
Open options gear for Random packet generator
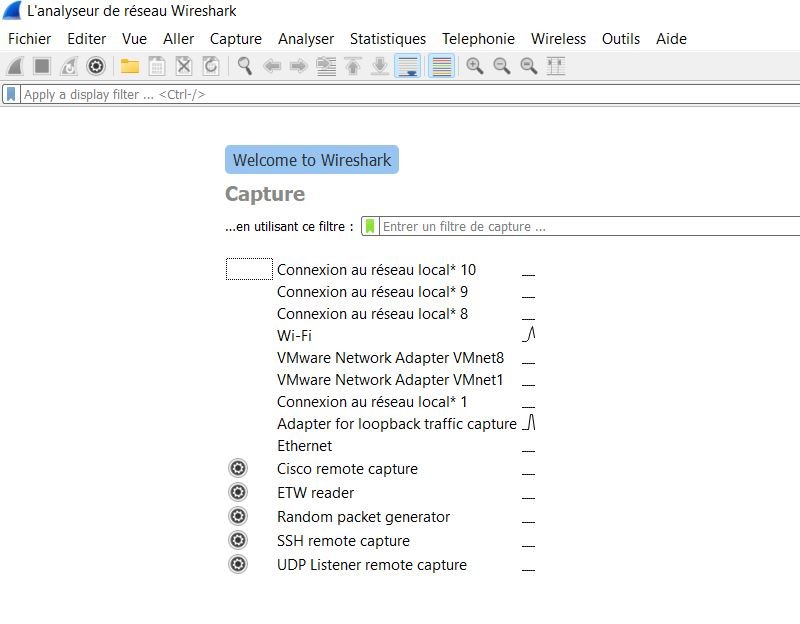(238, 516)
